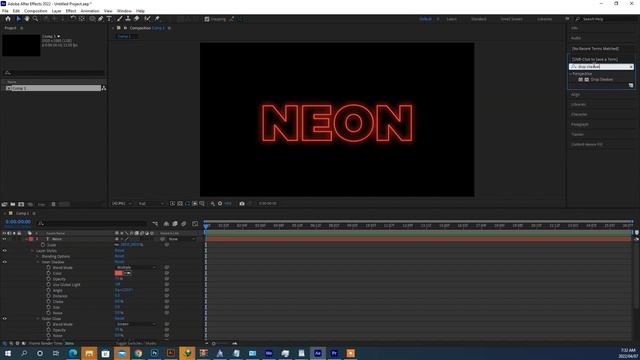640x360 pixels.
Task: Open Graph Editor icon in timeline
Action: point(195,224)
